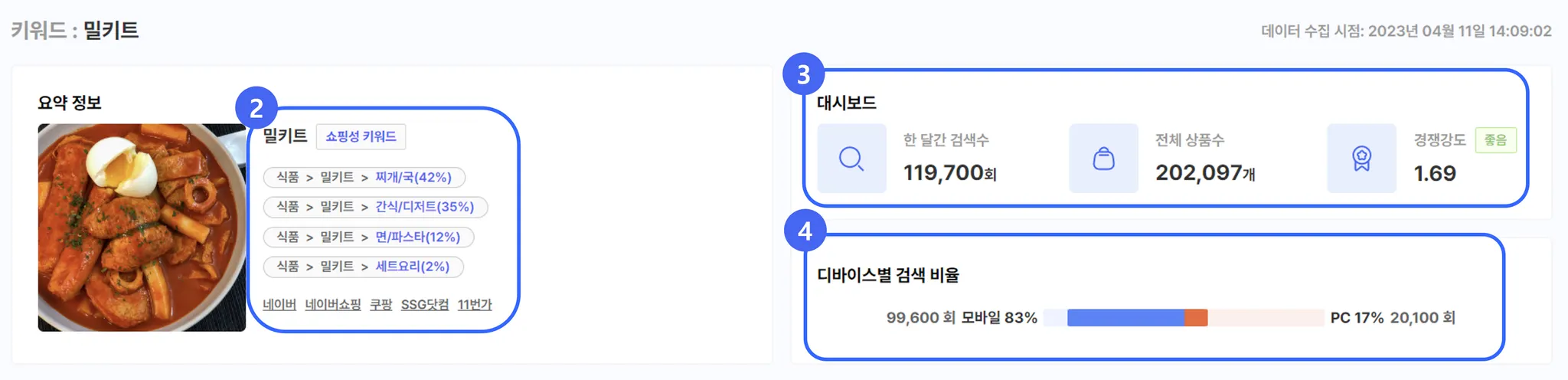Screen dimensions: 1568x380
Task: Open the 11번가 link
Action: (x=475, y=305)
